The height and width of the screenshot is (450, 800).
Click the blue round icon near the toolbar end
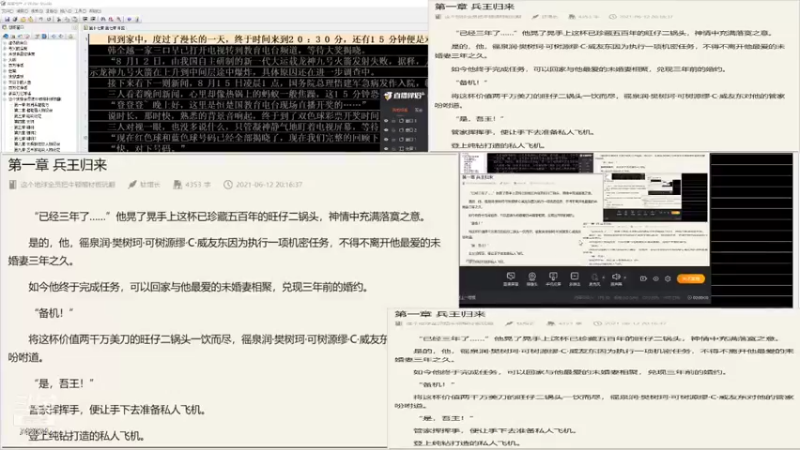click(129, 19)
